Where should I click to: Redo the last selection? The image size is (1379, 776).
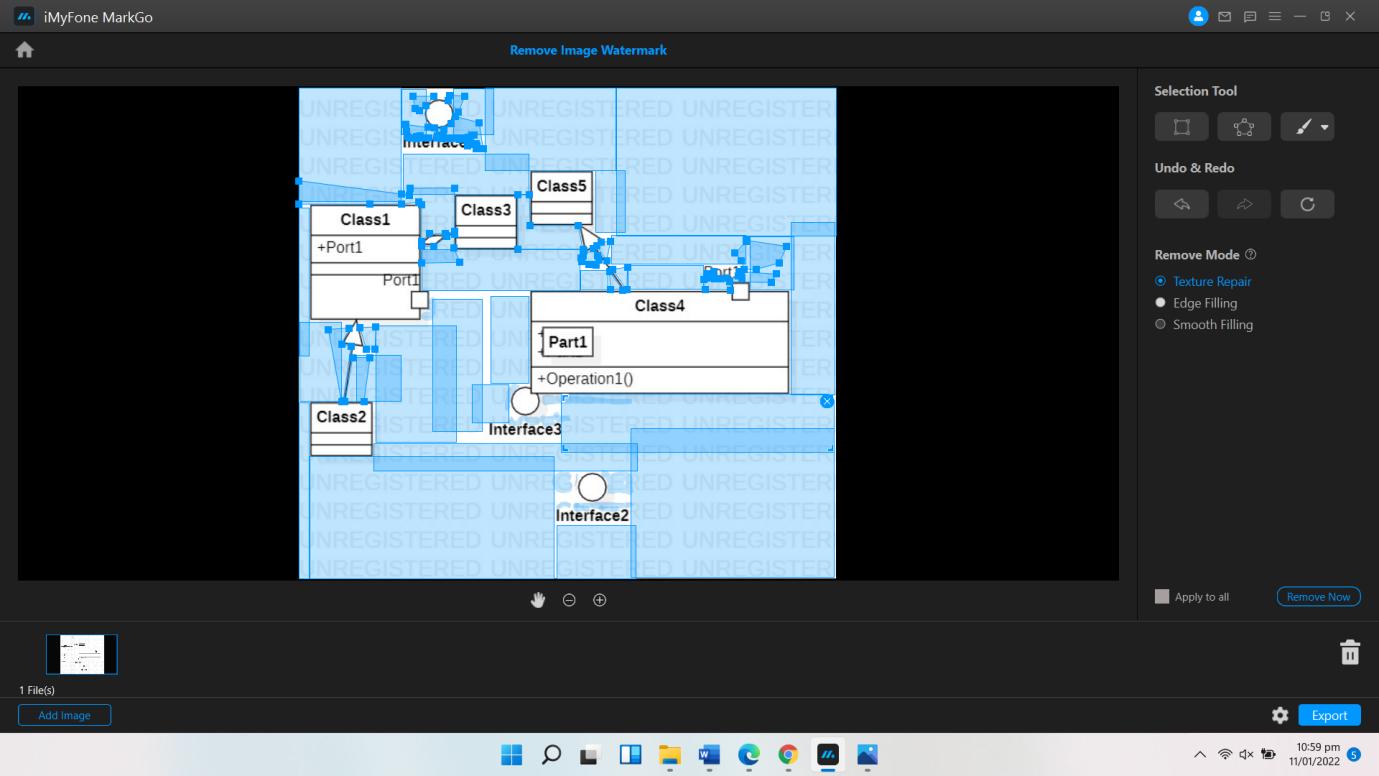[1244, 204]
